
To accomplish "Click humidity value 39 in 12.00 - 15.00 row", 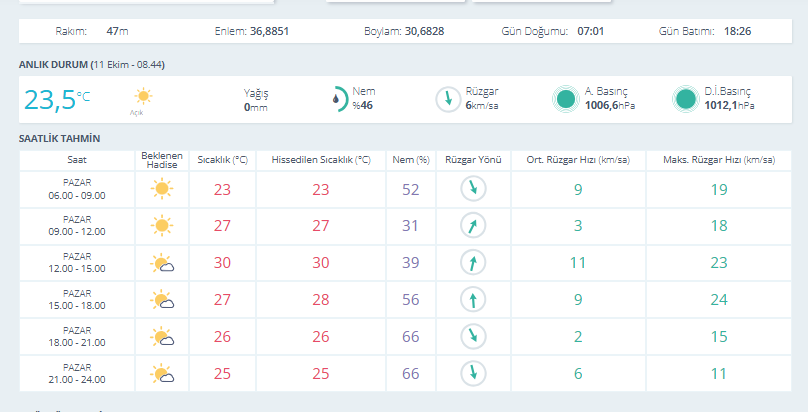I will coord(411,263).
